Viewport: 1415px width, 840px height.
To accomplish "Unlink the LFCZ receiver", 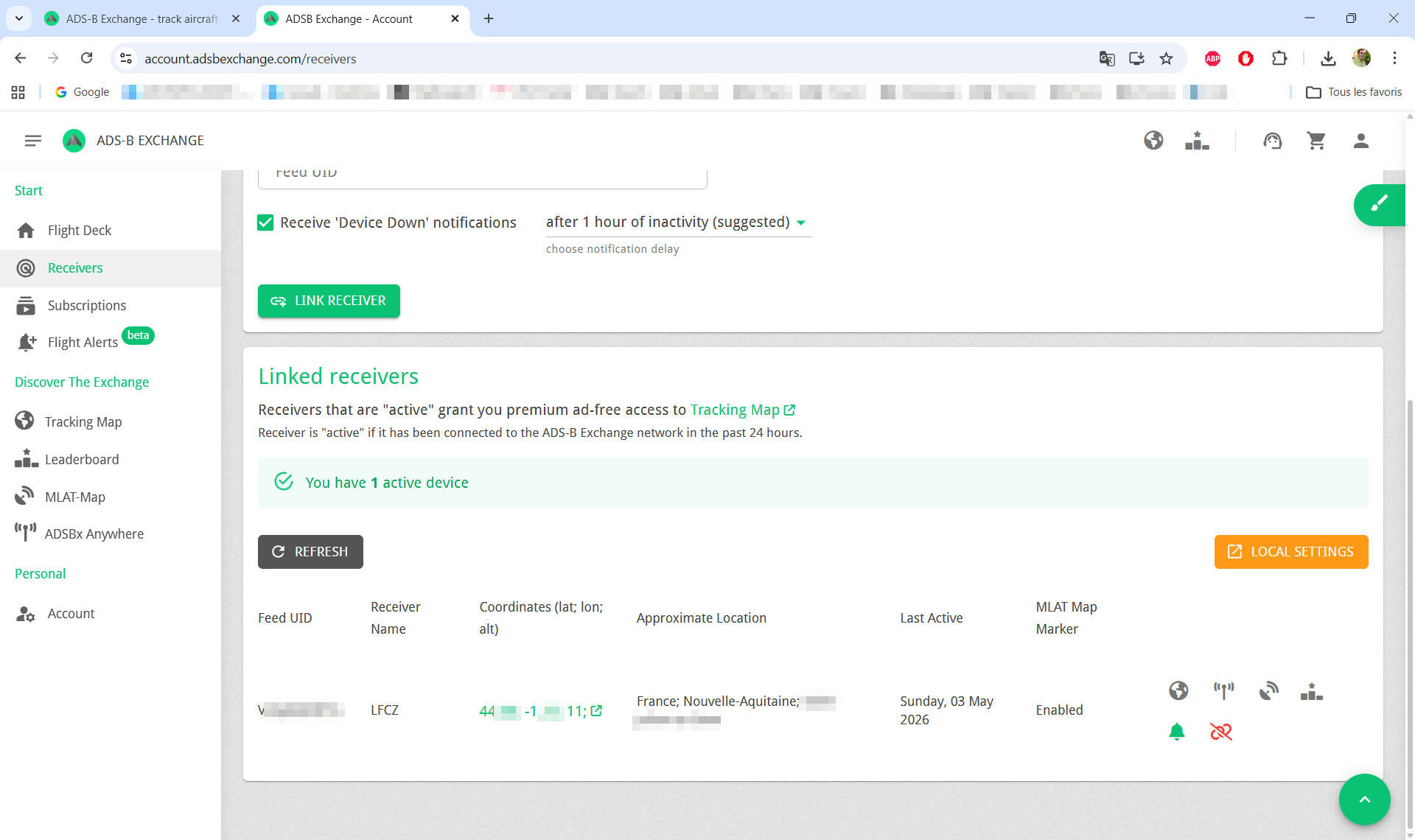I will [x=1221, y=731].
